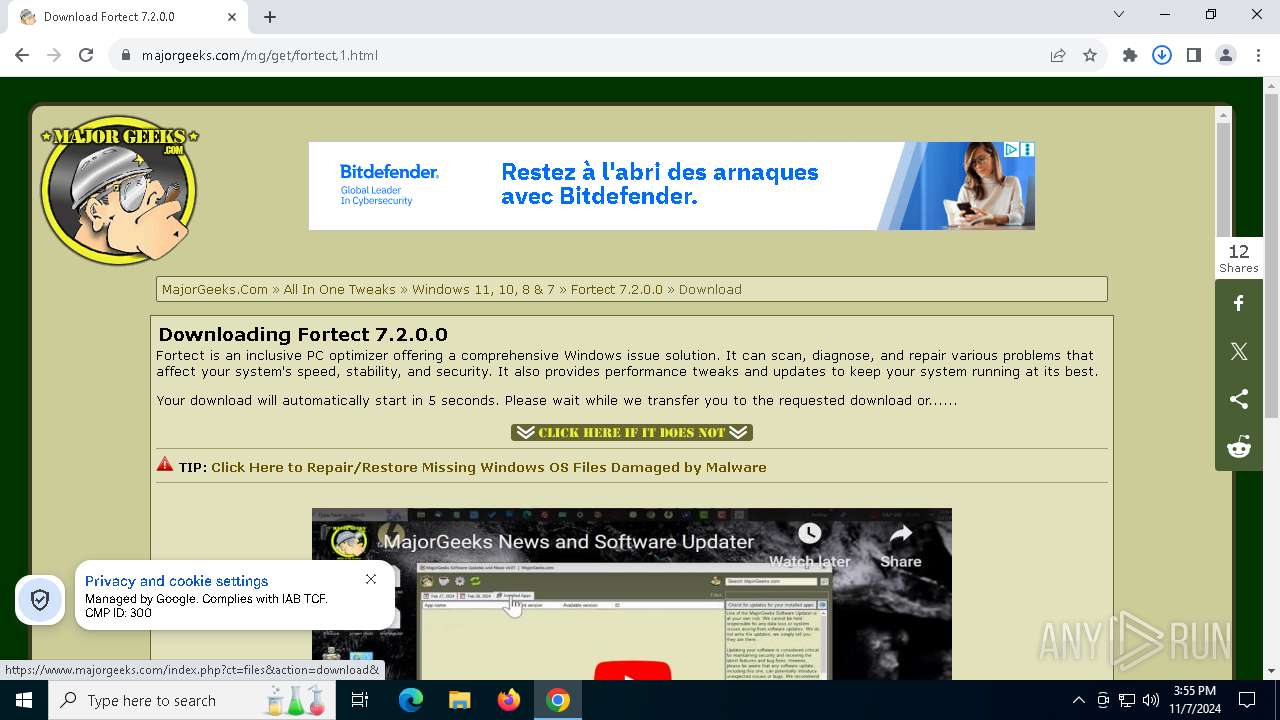
Task: Open network settings tray icon
Action: (x=1127, y=700)
